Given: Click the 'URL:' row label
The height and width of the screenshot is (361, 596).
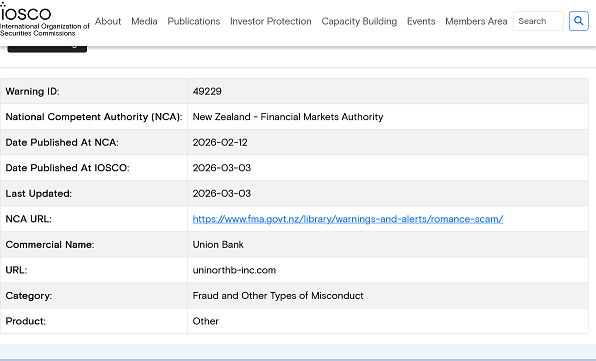Looking at the screenshot, I should pyautogui.click(x=16, y=270).
